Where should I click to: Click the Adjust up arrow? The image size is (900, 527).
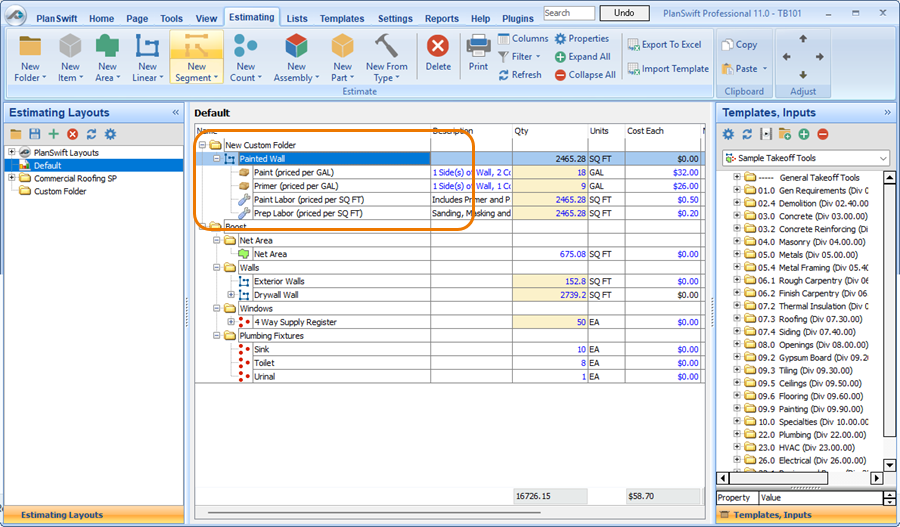pyautogui.click(x=803, y=39)
